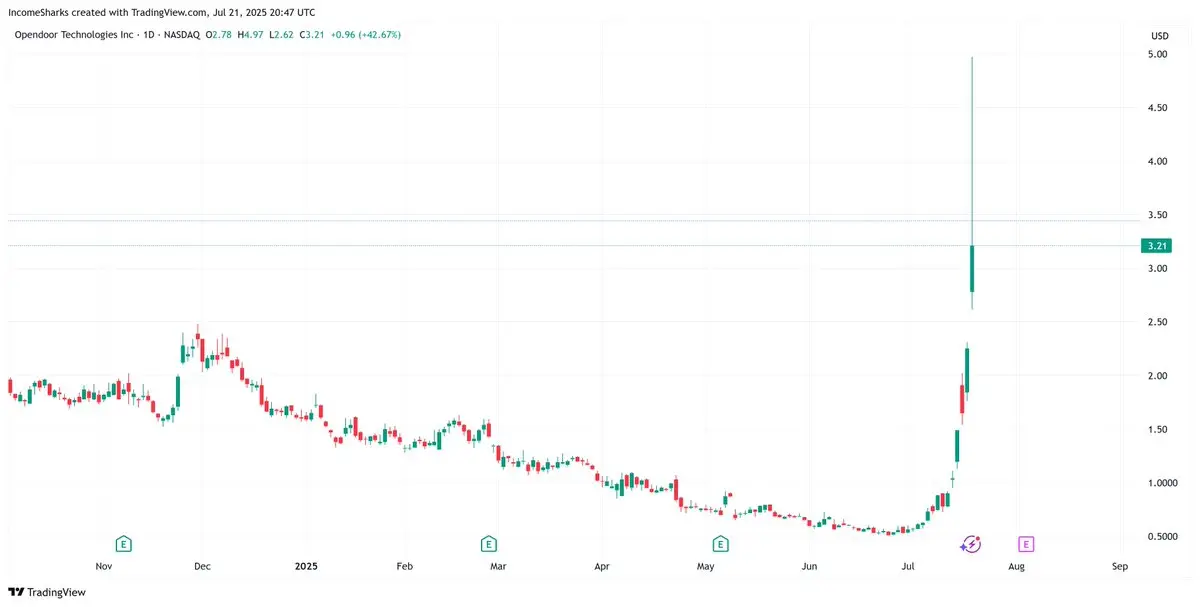Click the Sep date axis label
Screen dimensions: 1200x607
coord(1120,566)
